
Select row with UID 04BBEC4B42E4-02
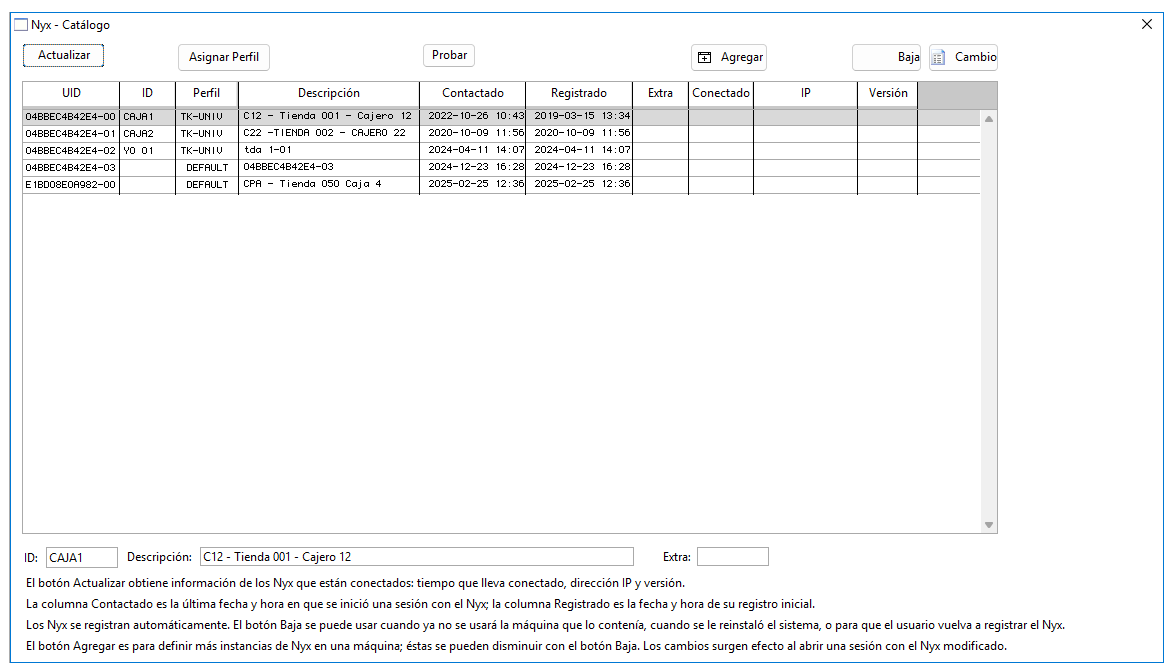click(501, 151)
